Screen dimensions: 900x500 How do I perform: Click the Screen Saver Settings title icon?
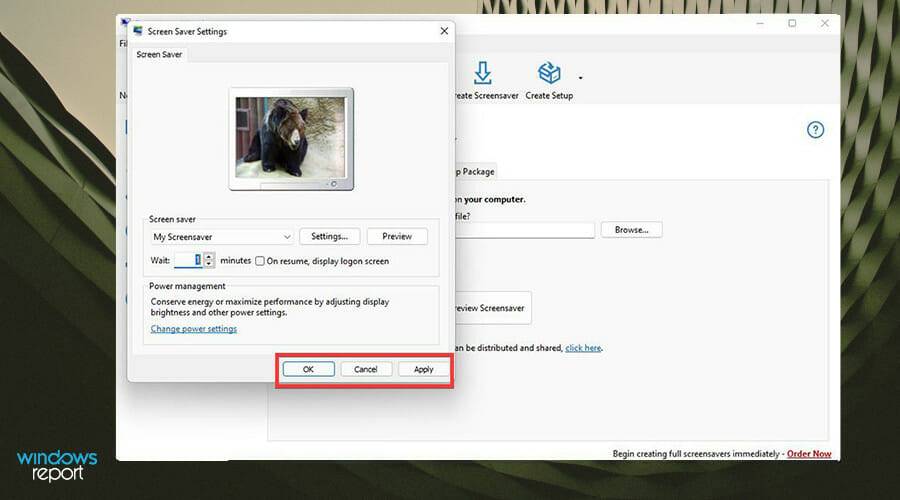[x=137, y=31]
